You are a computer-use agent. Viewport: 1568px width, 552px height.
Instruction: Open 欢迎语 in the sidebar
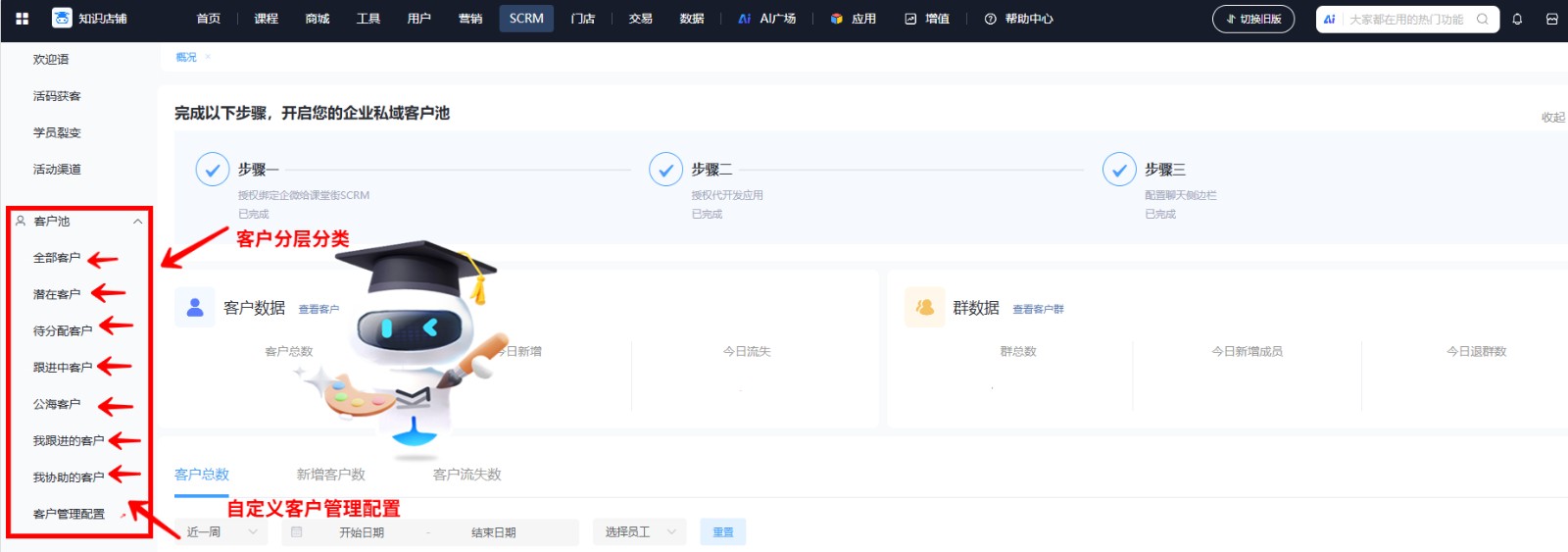coord(51,60)
